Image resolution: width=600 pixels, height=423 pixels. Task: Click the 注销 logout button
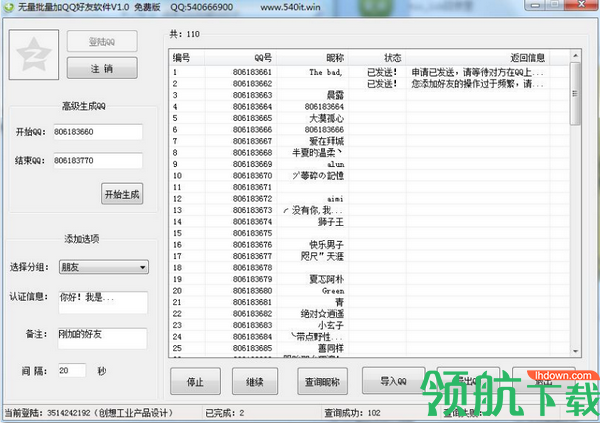click(x=102, y=69)
